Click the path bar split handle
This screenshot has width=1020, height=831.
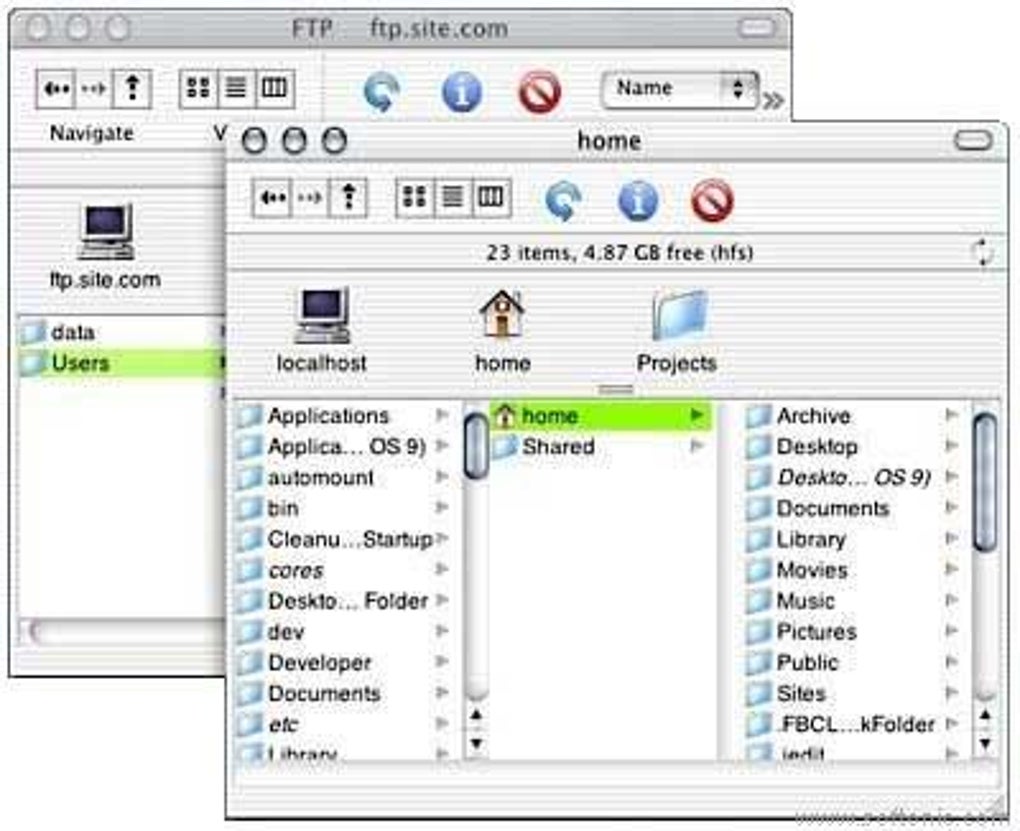pyautogui.click(x=615, y=390)
